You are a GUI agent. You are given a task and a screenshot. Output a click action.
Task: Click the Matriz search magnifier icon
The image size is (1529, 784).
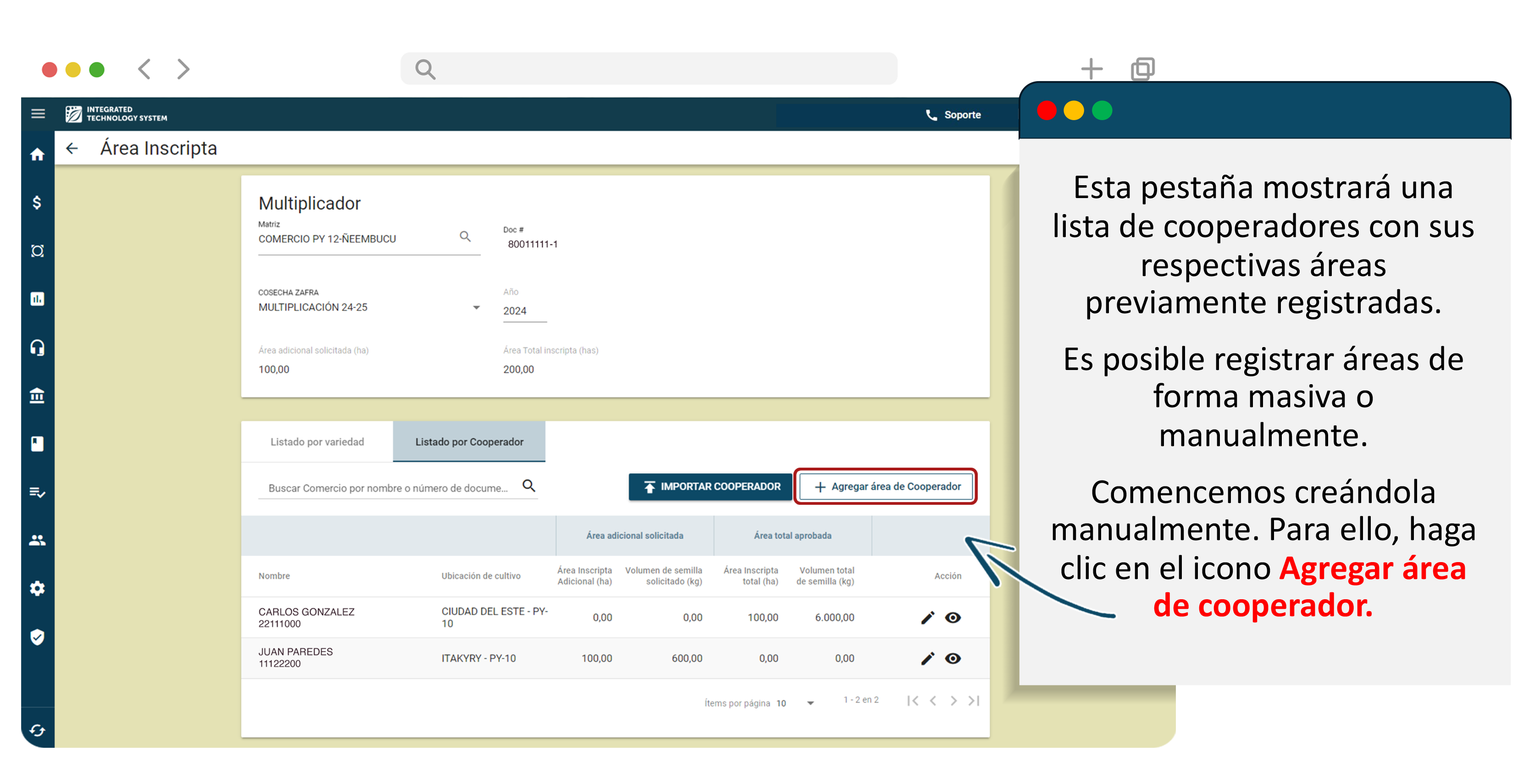(x=465, y=237)
